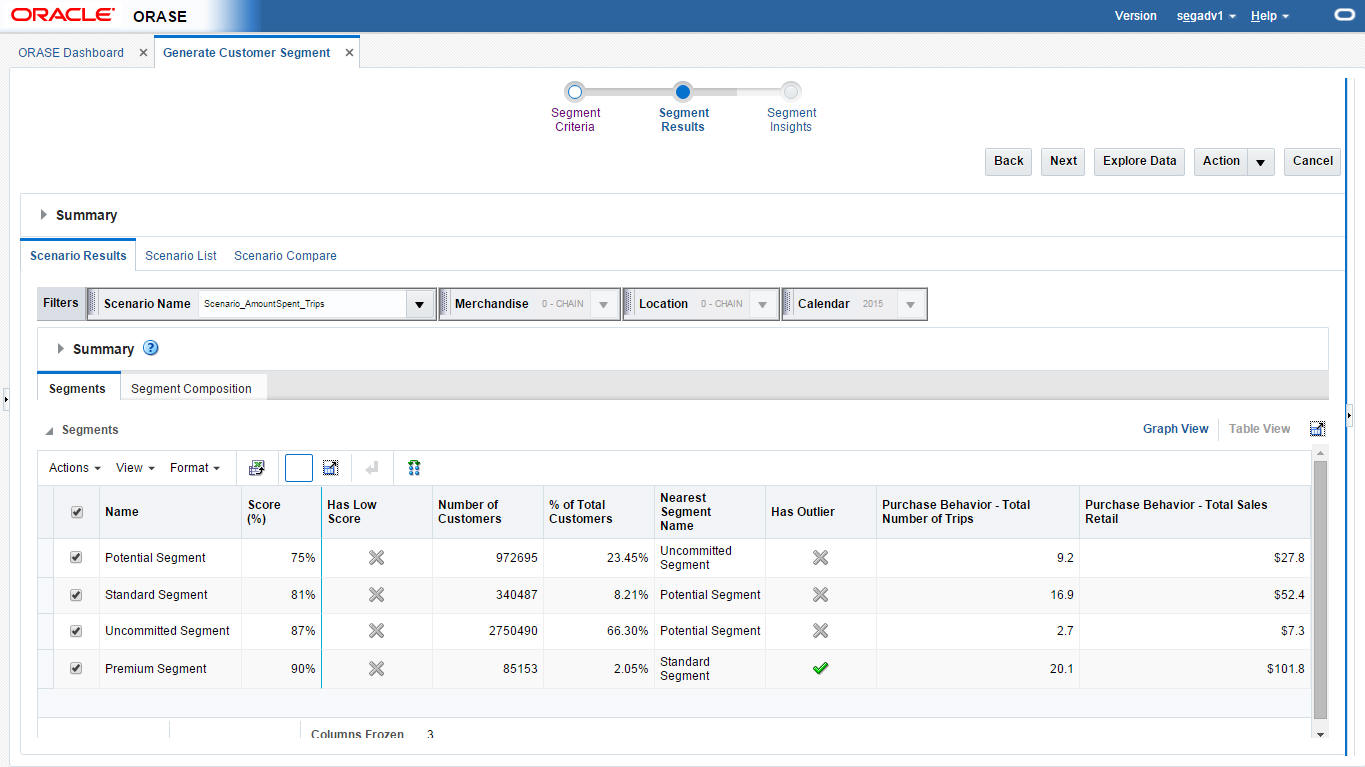1365x767 pixels.
Task: Switch to Graph View link
Action: (1175, 429)
